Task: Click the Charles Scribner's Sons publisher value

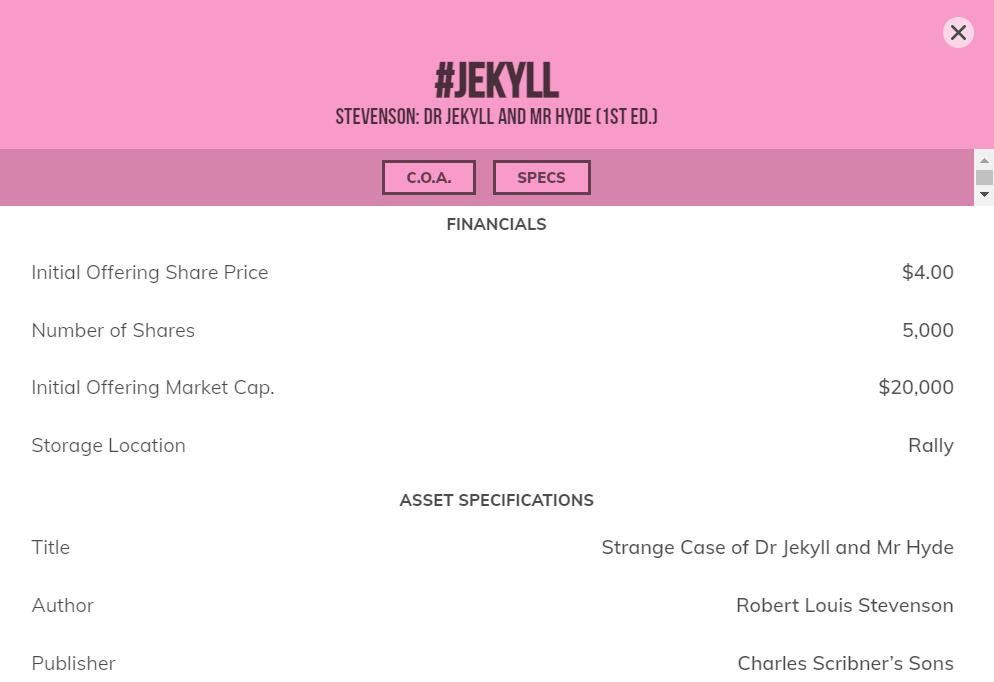Action: pyautogui.click(x=845, y=664)
